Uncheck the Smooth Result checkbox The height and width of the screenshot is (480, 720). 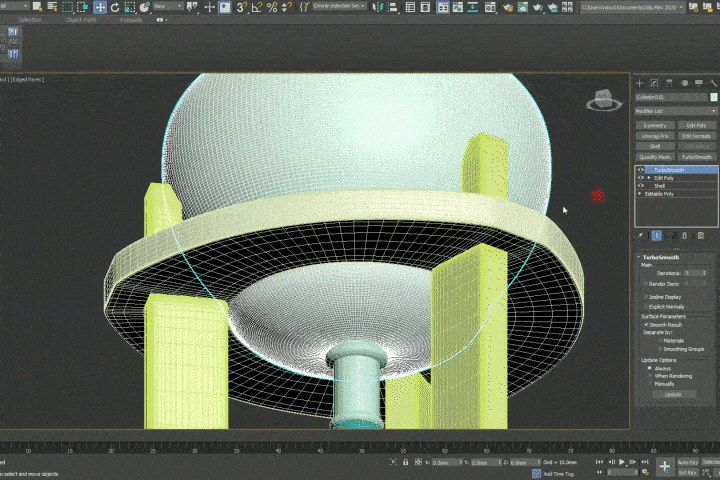(646, 325)
